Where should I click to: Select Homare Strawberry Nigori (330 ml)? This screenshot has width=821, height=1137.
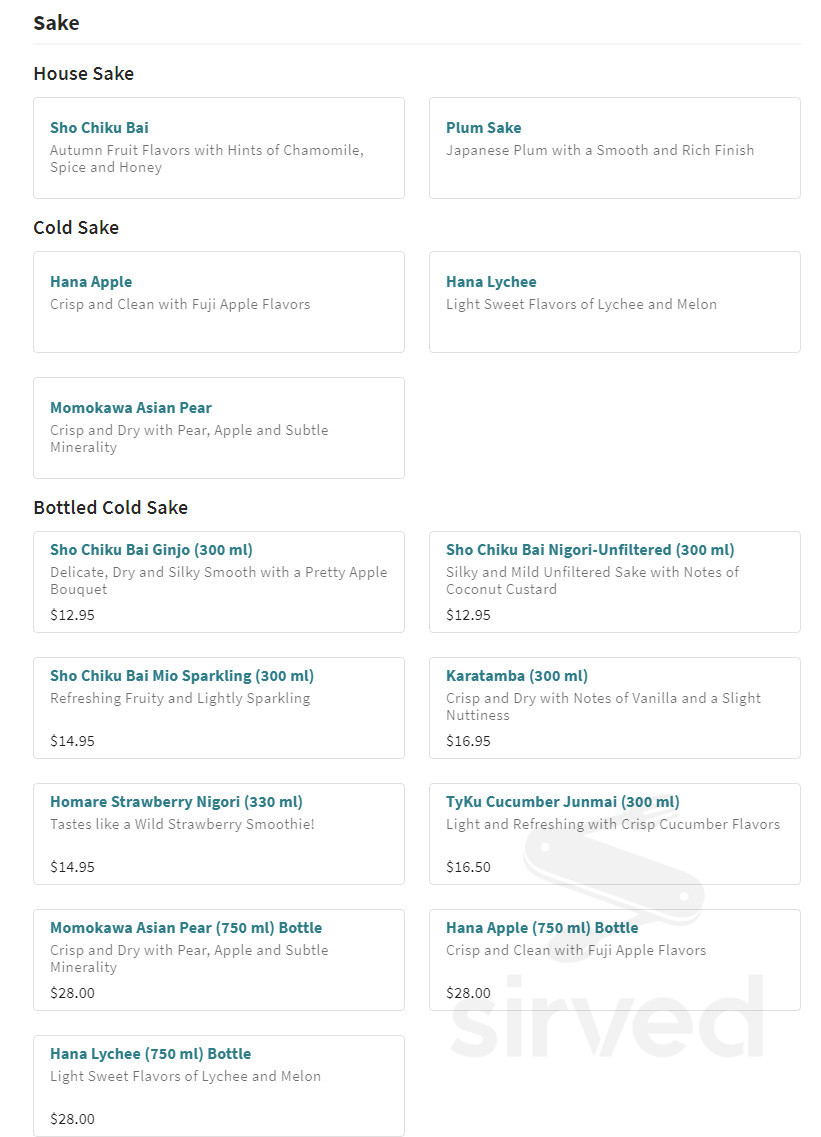click(176, 802)
